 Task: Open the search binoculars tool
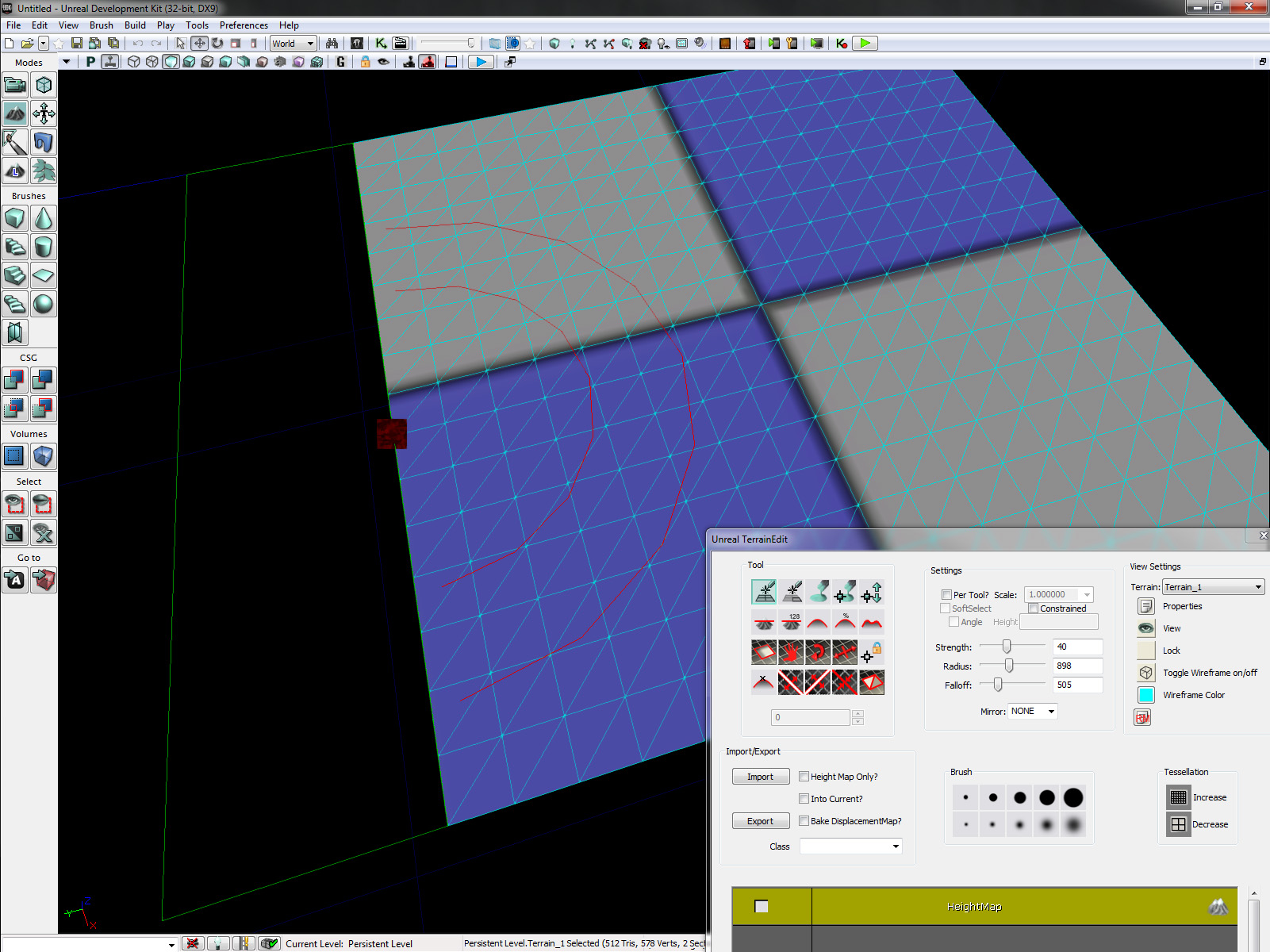332,43
